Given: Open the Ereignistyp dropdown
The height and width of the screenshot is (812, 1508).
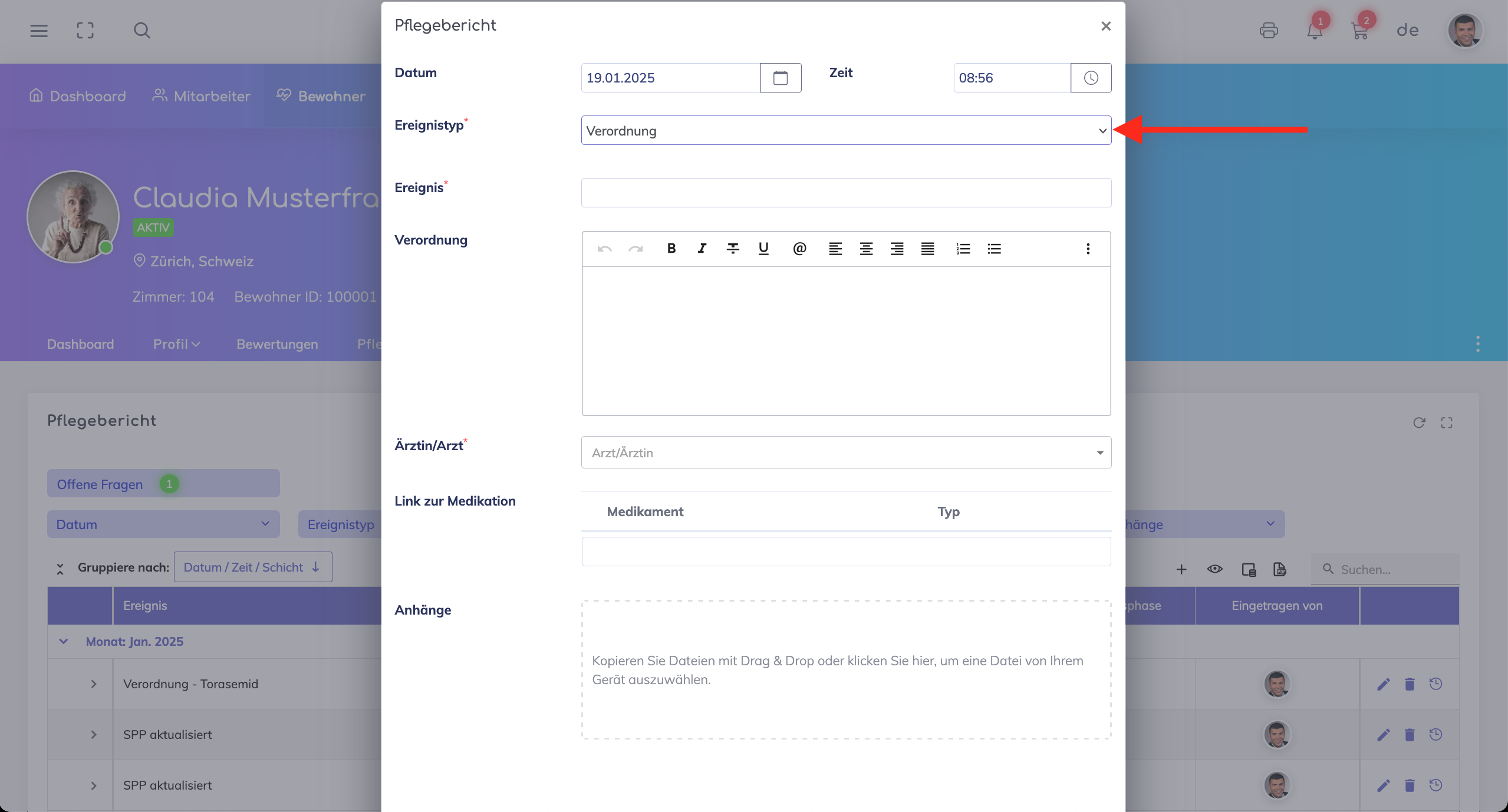Looking at the screenshot, I should [x=846, y=131].
